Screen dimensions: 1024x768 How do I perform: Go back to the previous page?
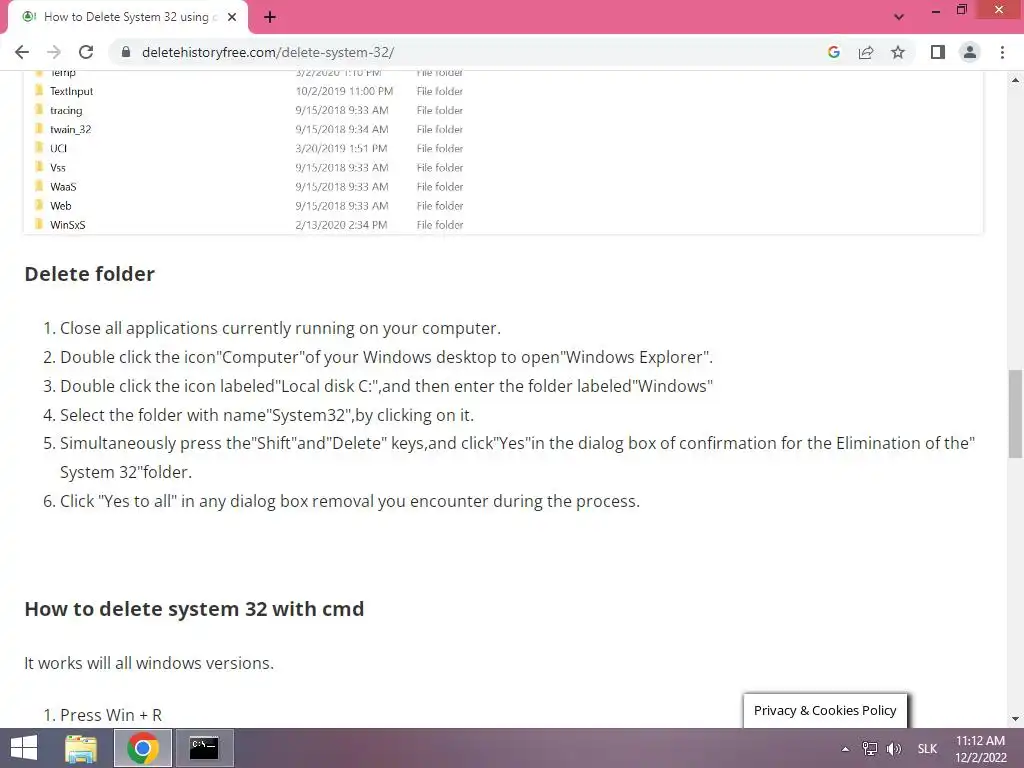pyautogui.click(x=22, y=52)
